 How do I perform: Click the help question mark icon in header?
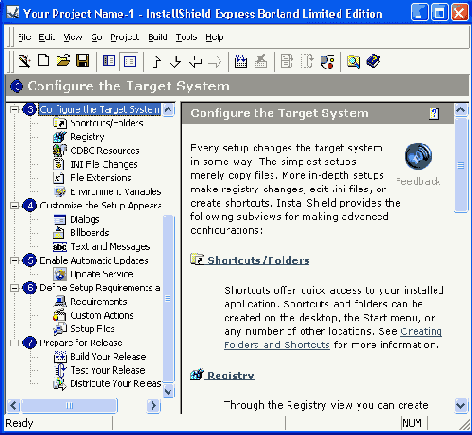pyautogui.click(x=434, y=113)
